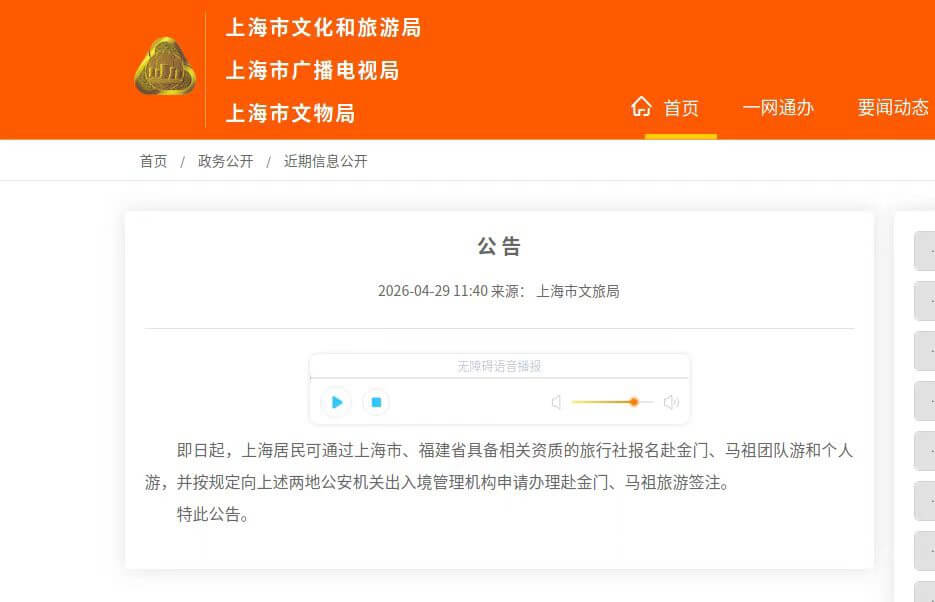Play the accessibility voice broadcast

(336, 402)
